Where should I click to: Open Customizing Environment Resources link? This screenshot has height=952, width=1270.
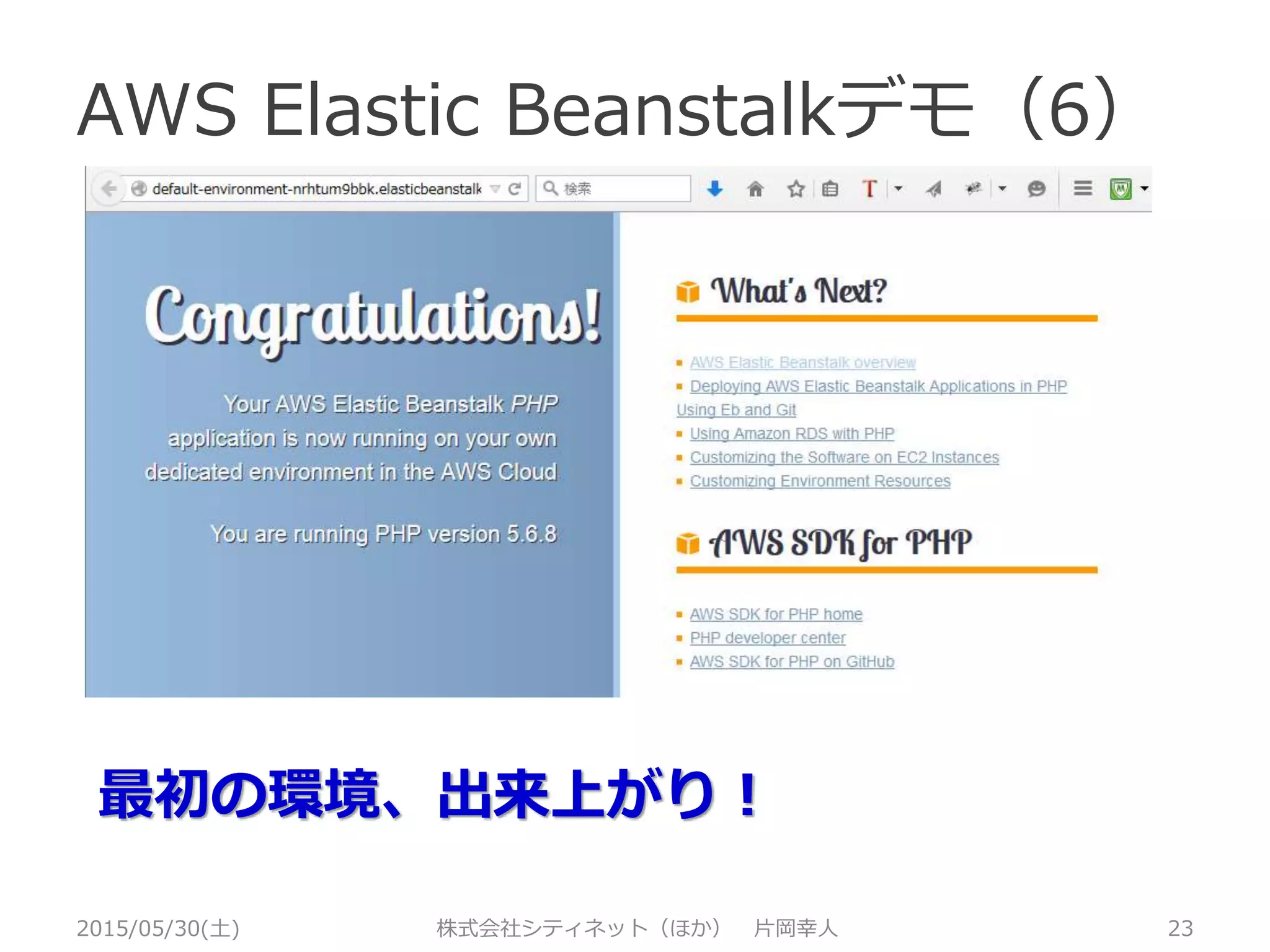tap(820, 481)
